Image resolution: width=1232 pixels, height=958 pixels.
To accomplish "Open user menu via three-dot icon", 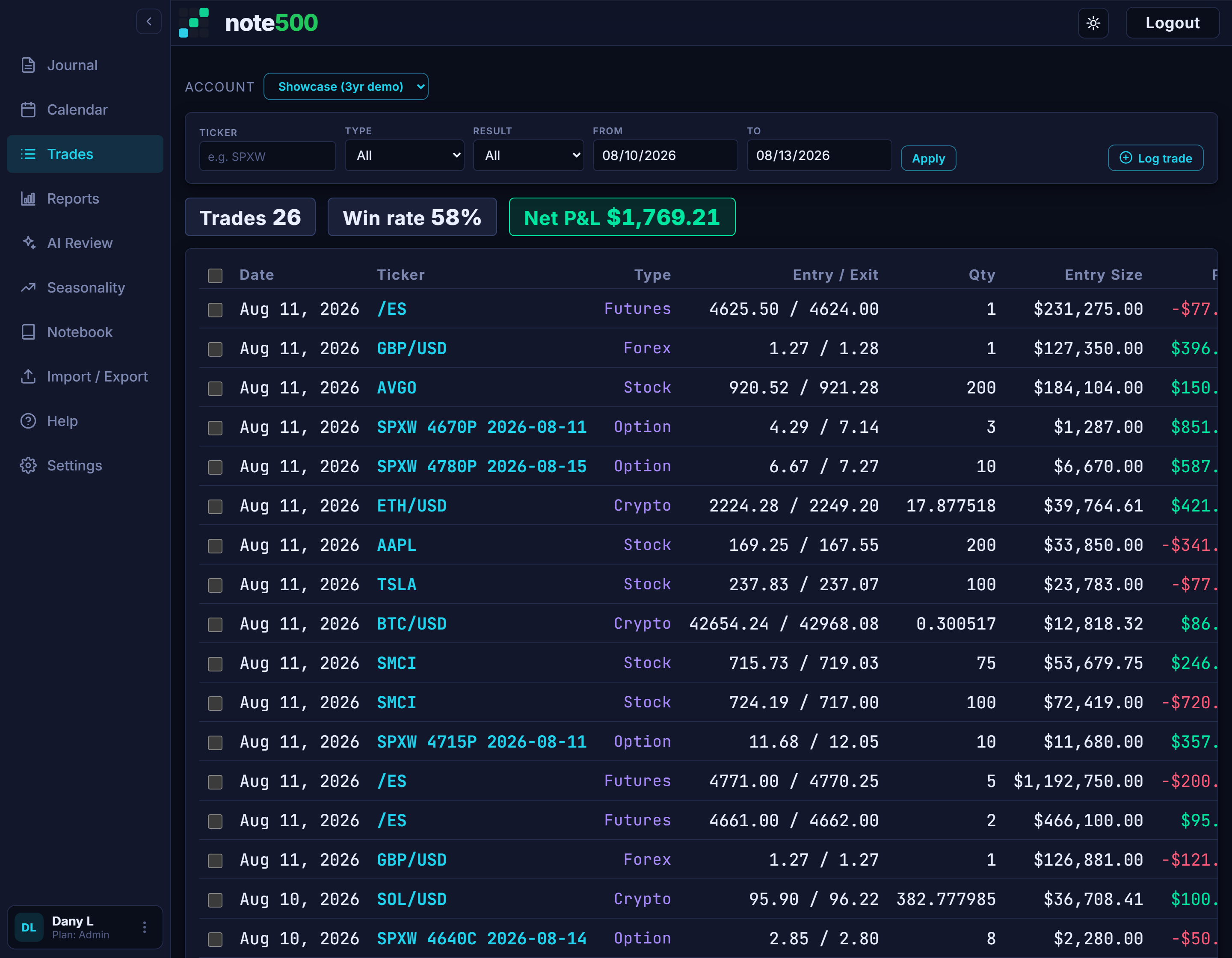I will (145, 928).
